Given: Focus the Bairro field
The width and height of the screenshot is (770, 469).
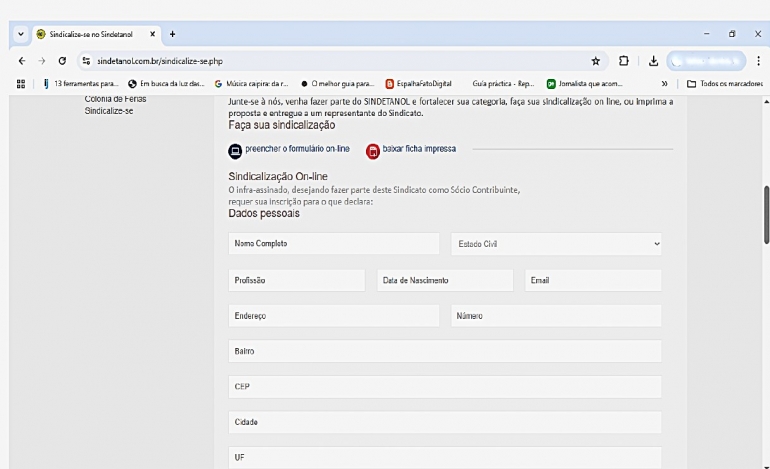Looking at the screenshot, I should tap(445, 351).
